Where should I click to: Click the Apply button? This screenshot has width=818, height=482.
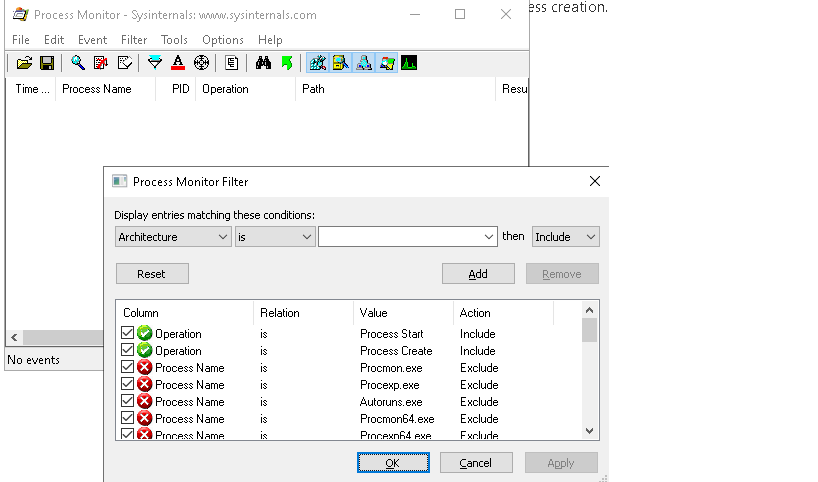[x=561, y=463]
